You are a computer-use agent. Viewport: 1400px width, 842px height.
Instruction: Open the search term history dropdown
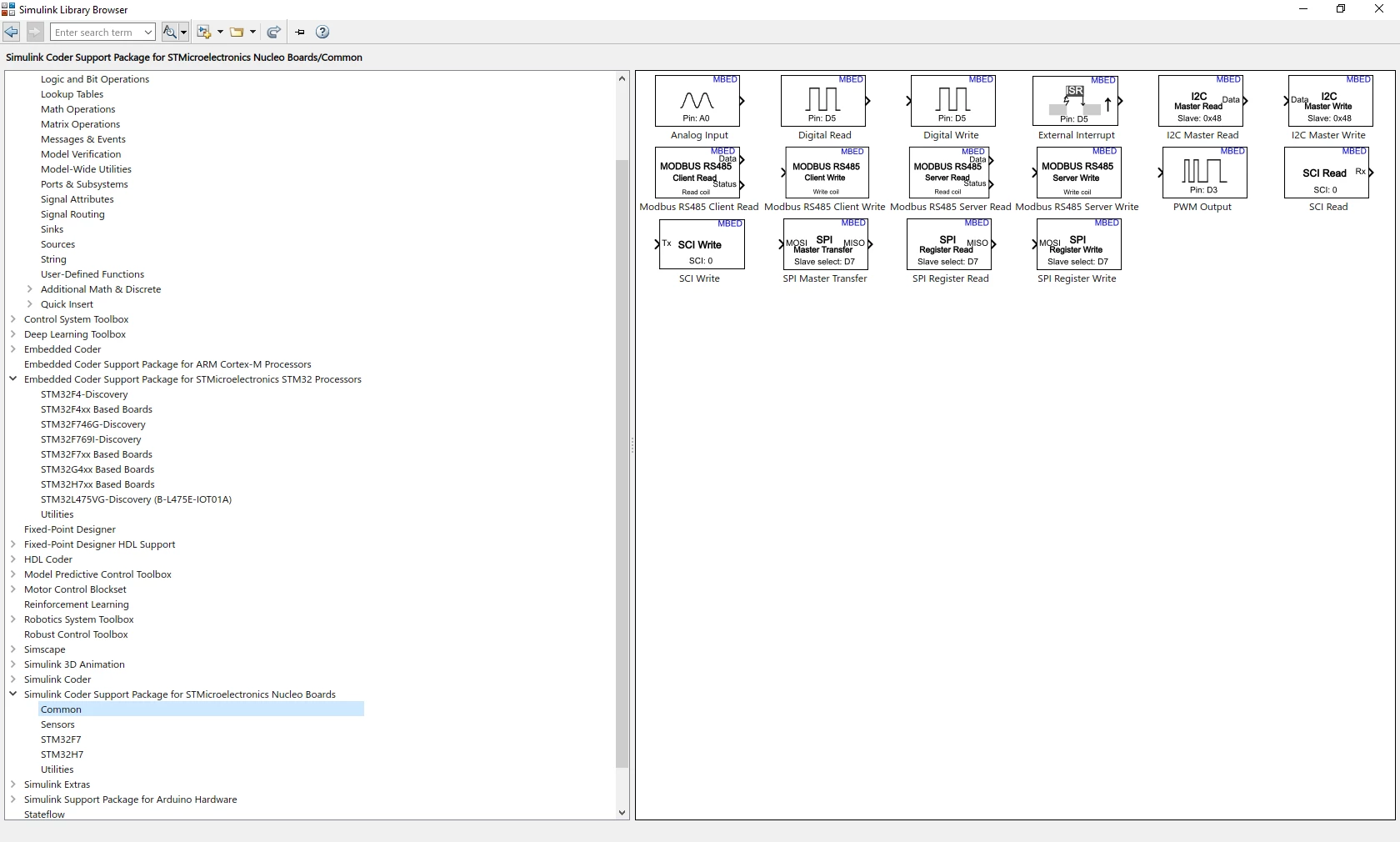(148, 32)
